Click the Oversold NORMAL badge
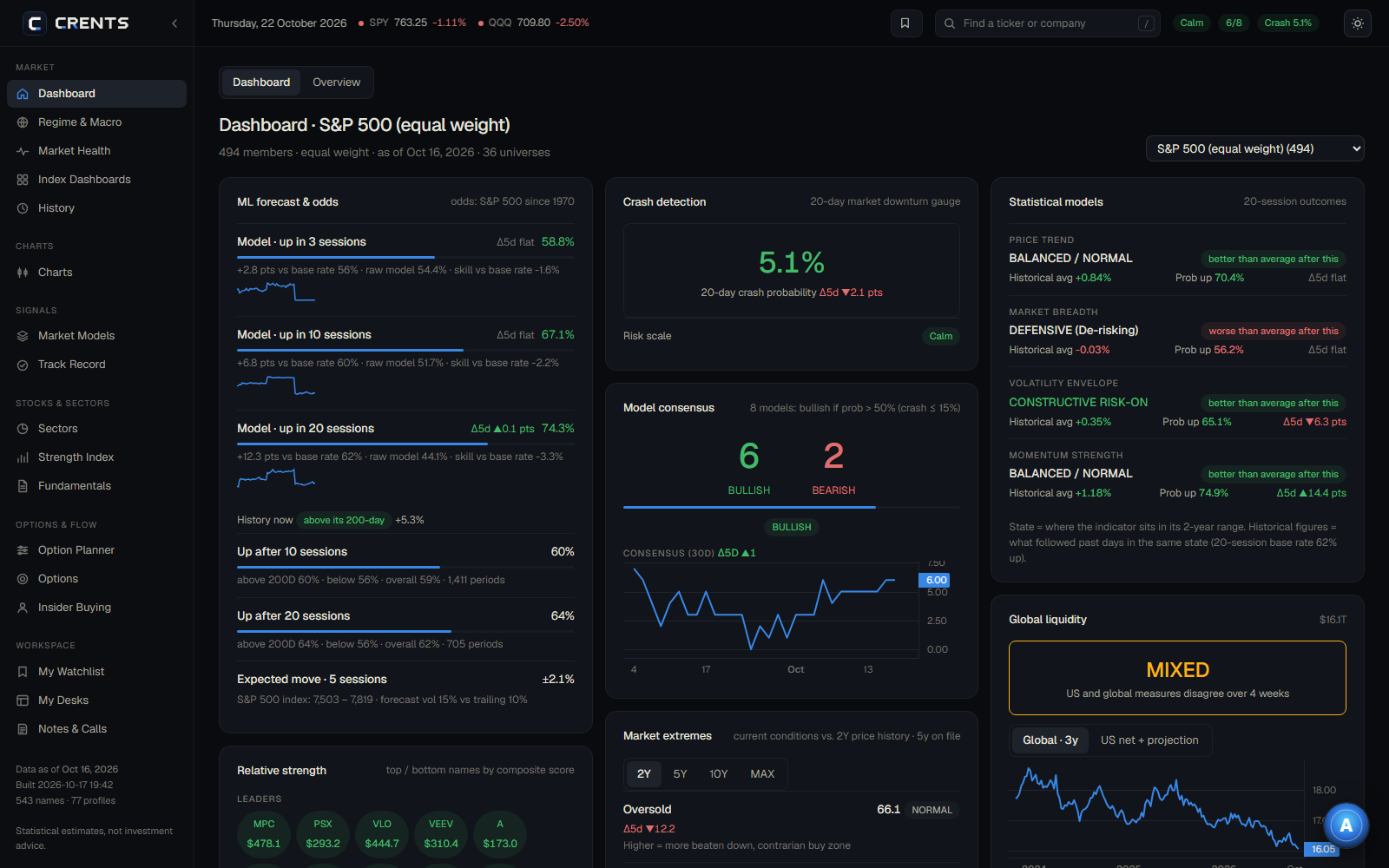This screenshot has height=868, width=1389. click(x=931, y=810)
